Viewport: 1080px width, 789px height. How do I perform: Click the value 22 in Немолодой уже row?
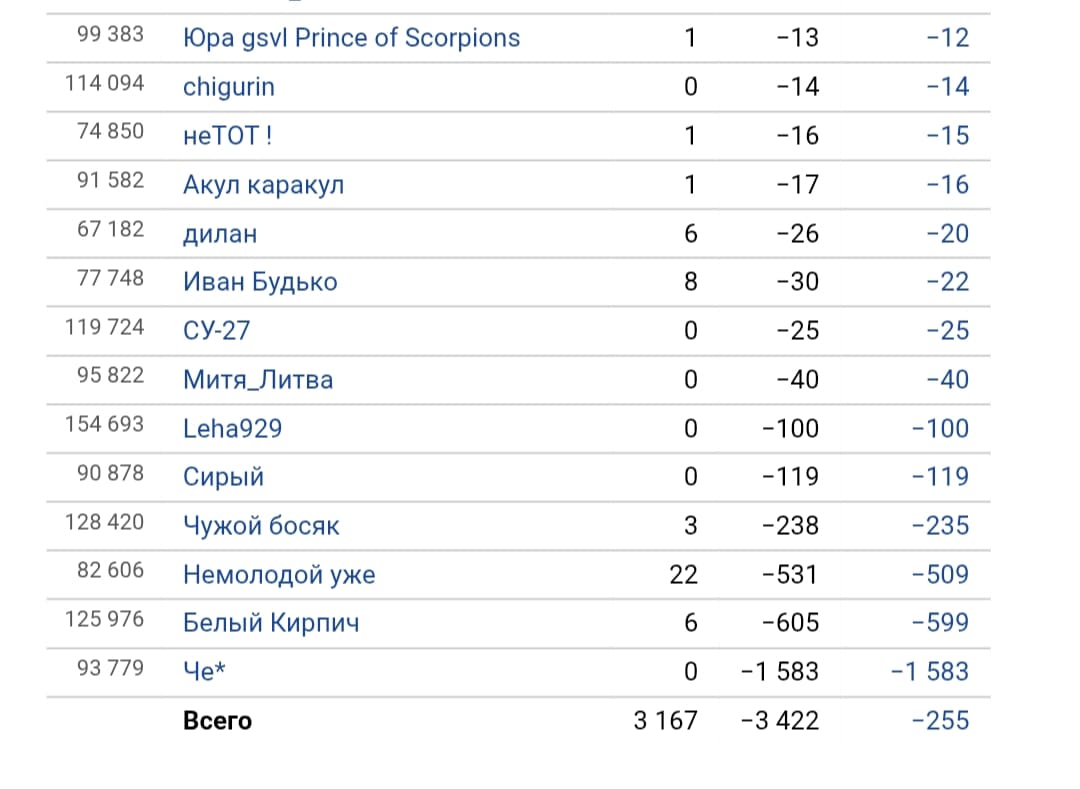684,575
